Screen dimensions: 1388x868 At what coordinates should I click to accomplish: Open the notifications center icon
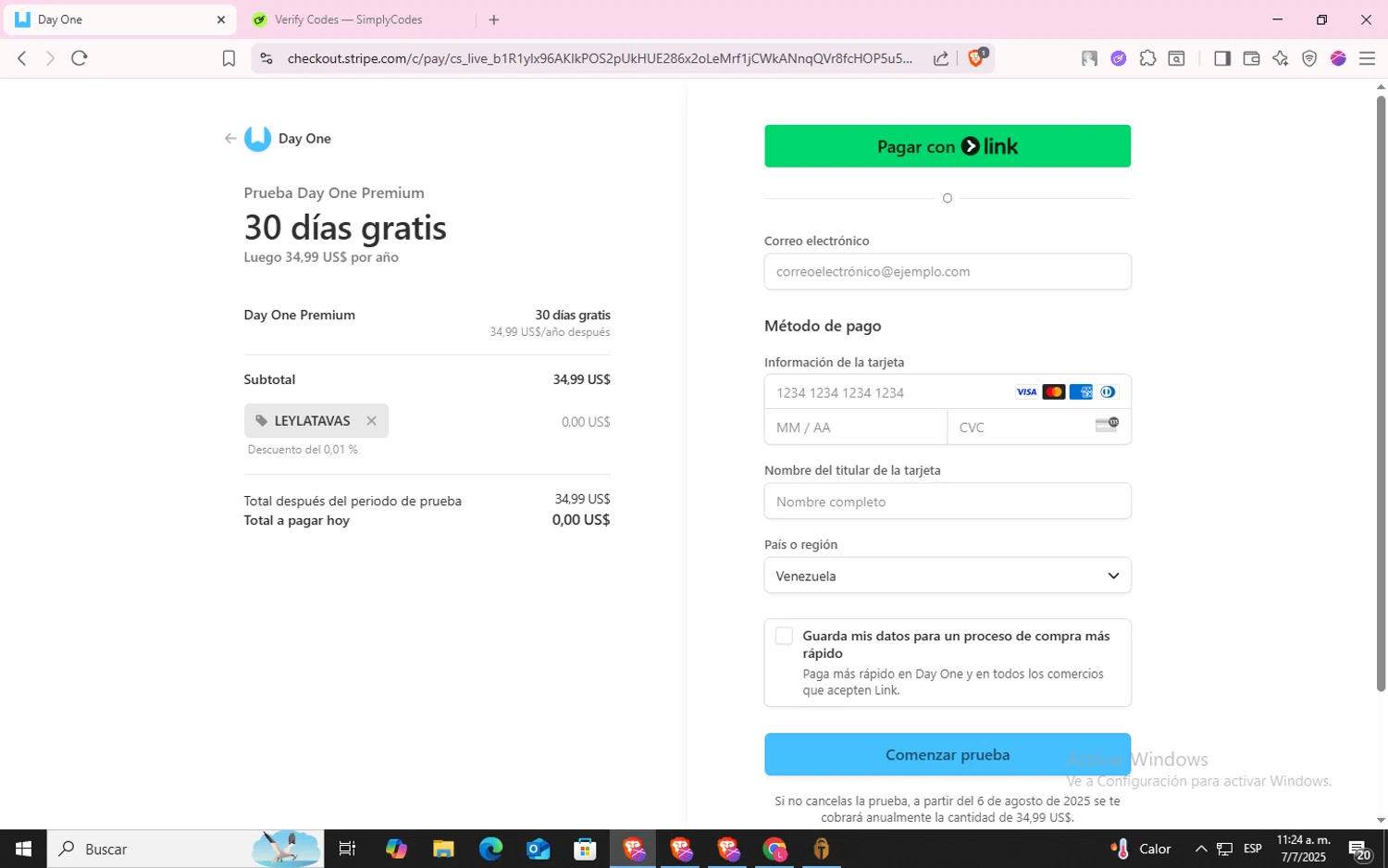coord(1359,849)
